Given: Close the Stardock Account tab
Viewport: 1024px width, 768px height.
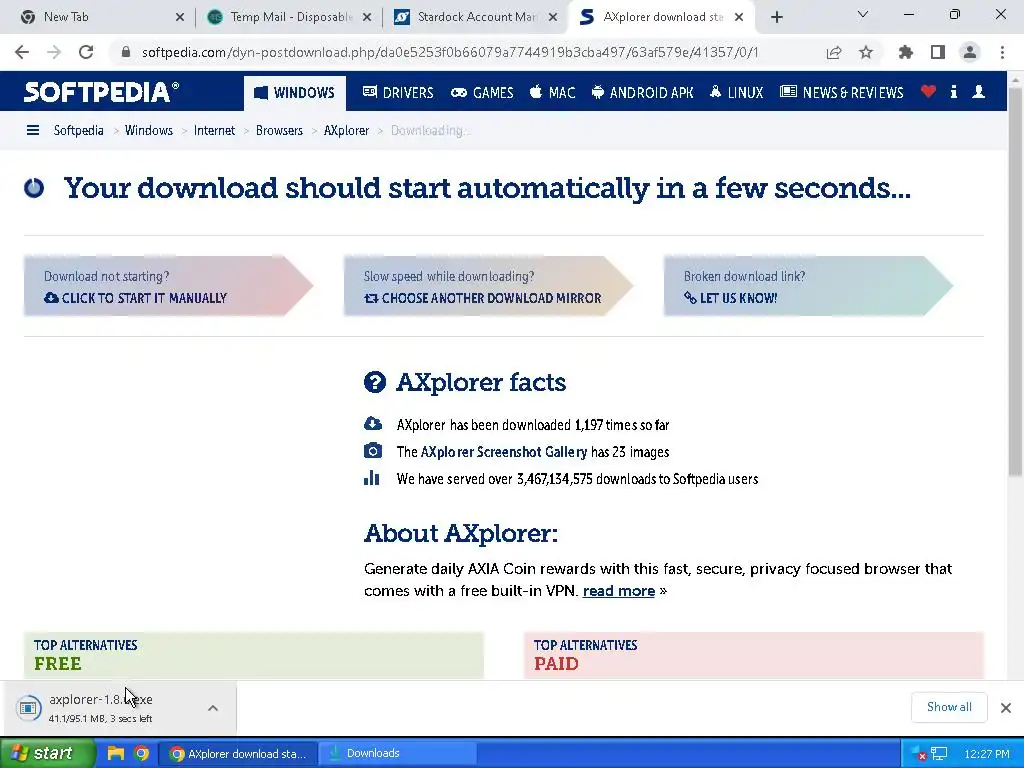Looking at the screenshot, I should coord(553,18).
